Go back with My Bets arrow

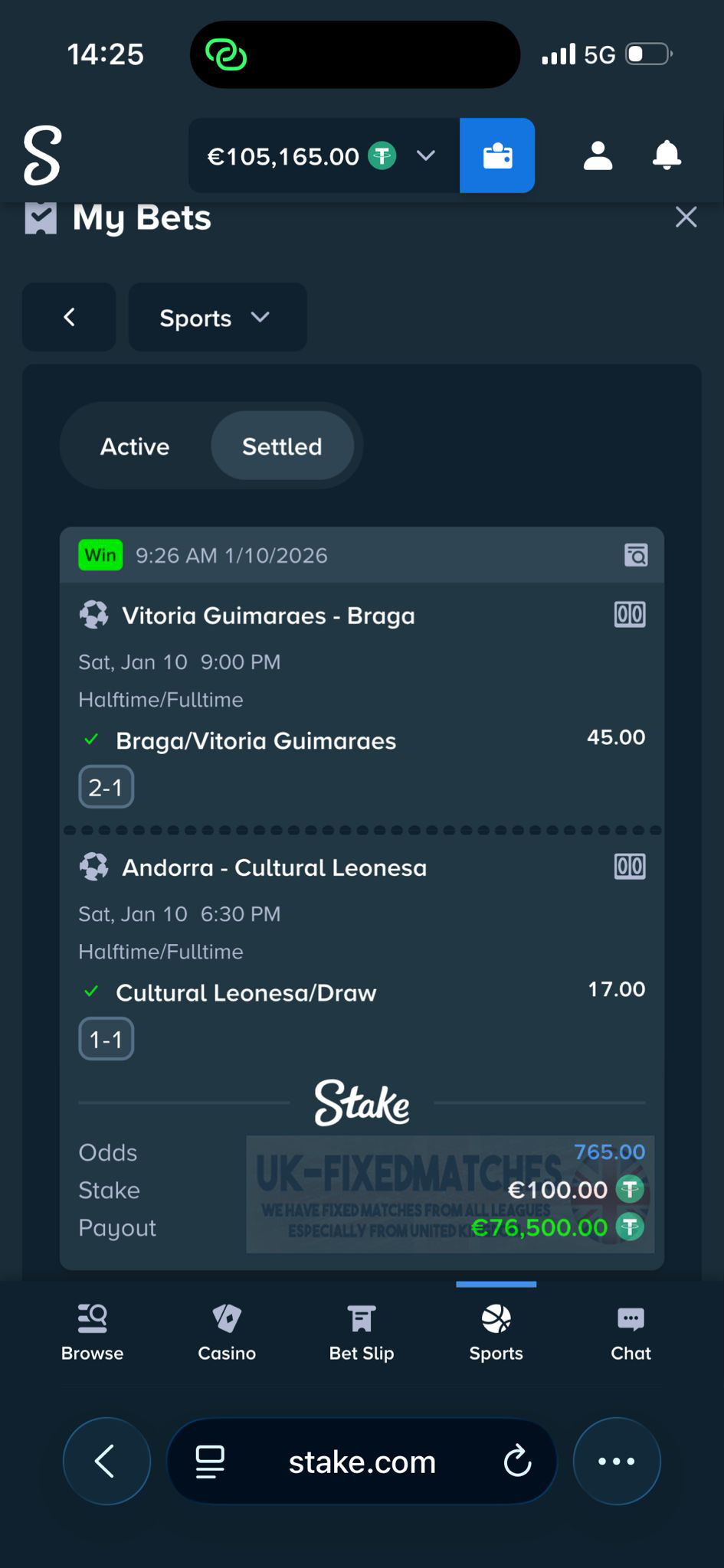pyautogui.click(x=69, y=318)
